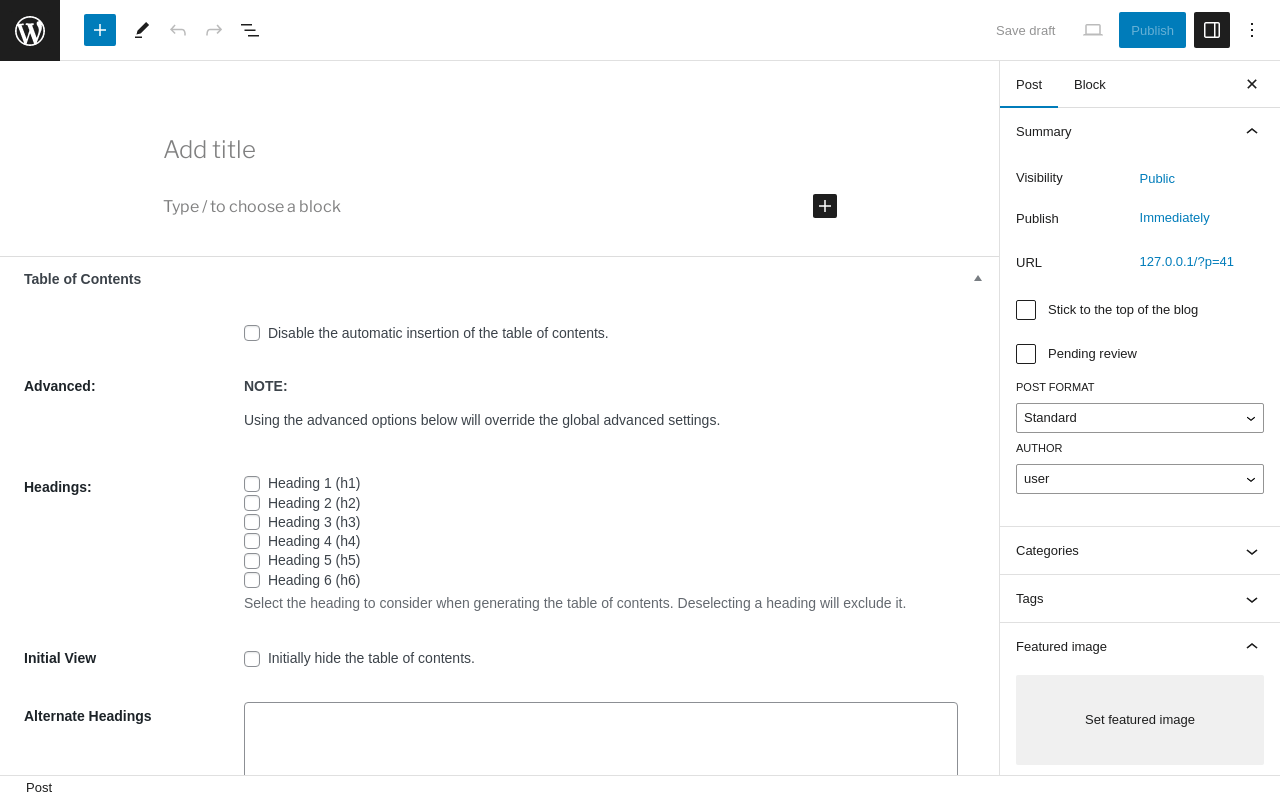Select the Tools pencil icon

click(142, 30)
